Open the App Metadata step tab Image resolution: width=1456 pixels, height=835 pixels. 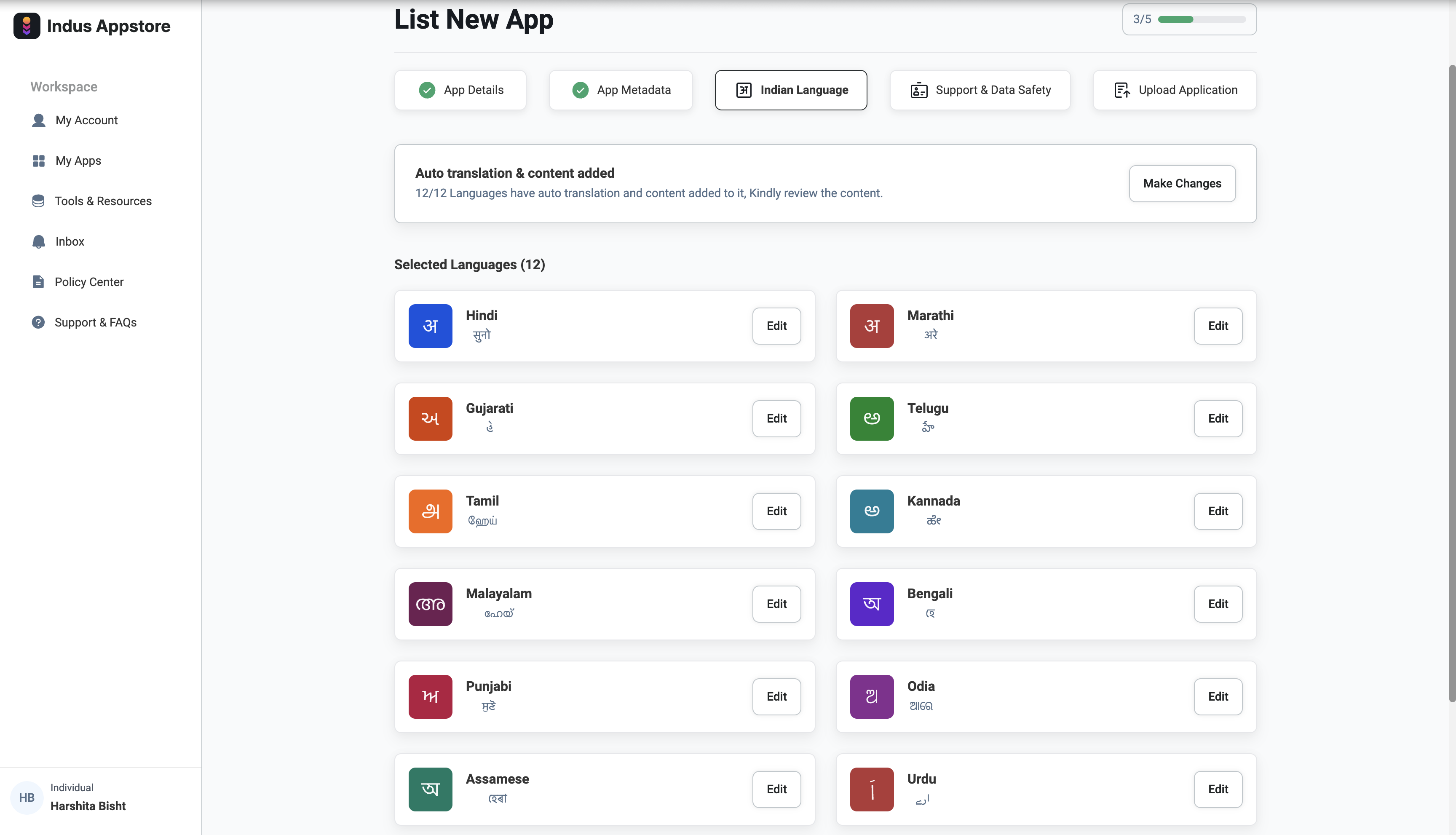[621, 90]
